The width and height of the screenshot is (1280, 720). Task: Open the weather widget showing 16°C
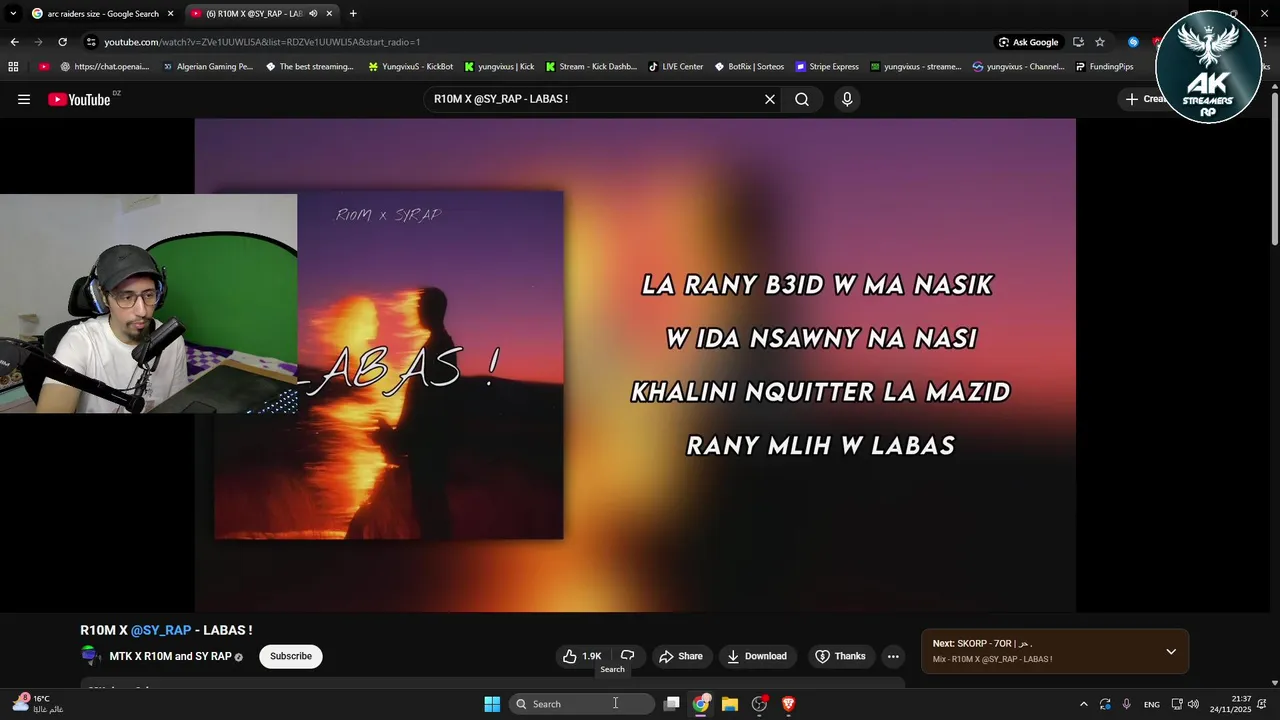click(x=37, y=704)
